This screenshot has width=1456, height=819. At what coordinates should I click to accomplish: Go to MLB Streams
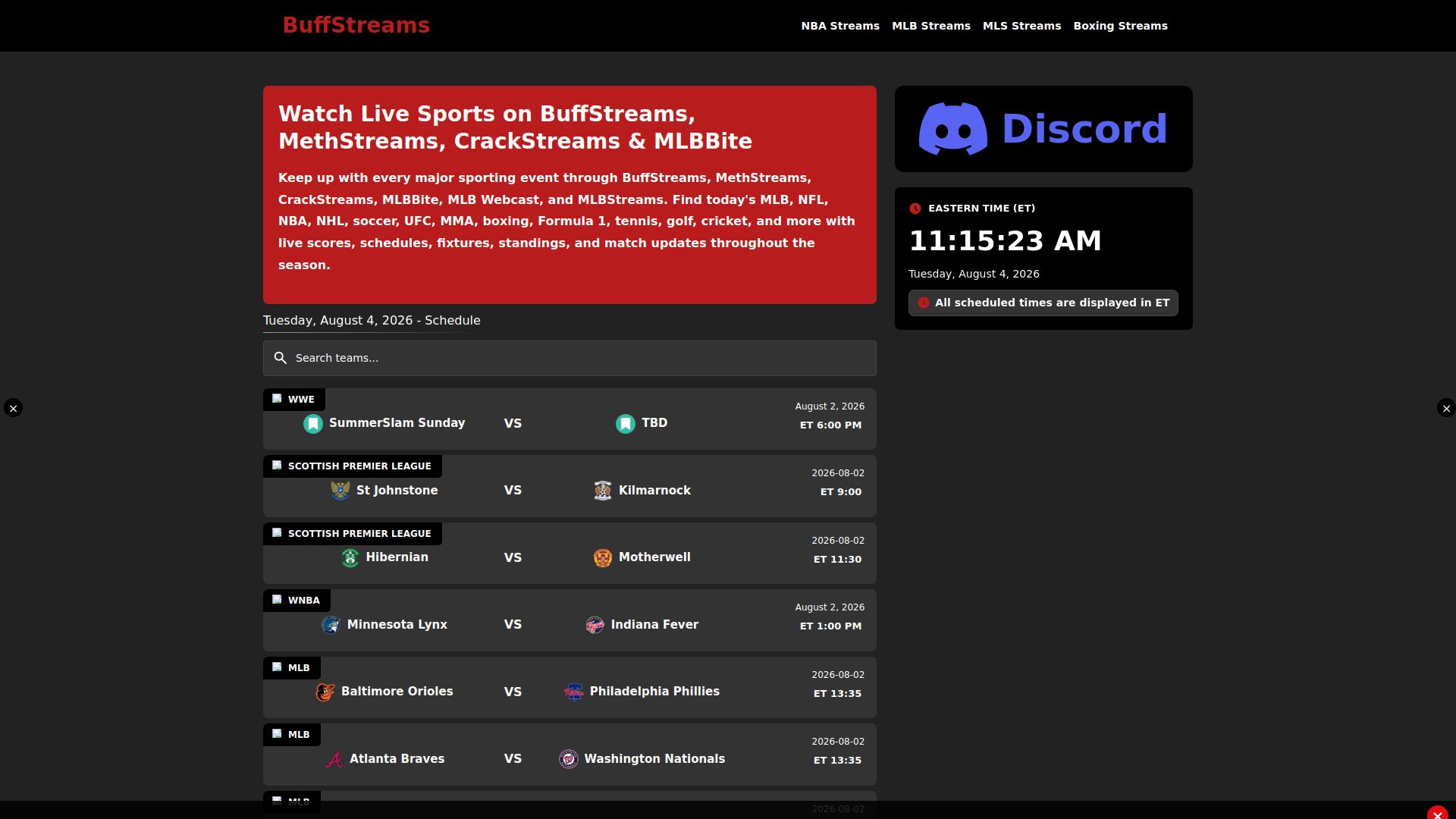[931, 26]
